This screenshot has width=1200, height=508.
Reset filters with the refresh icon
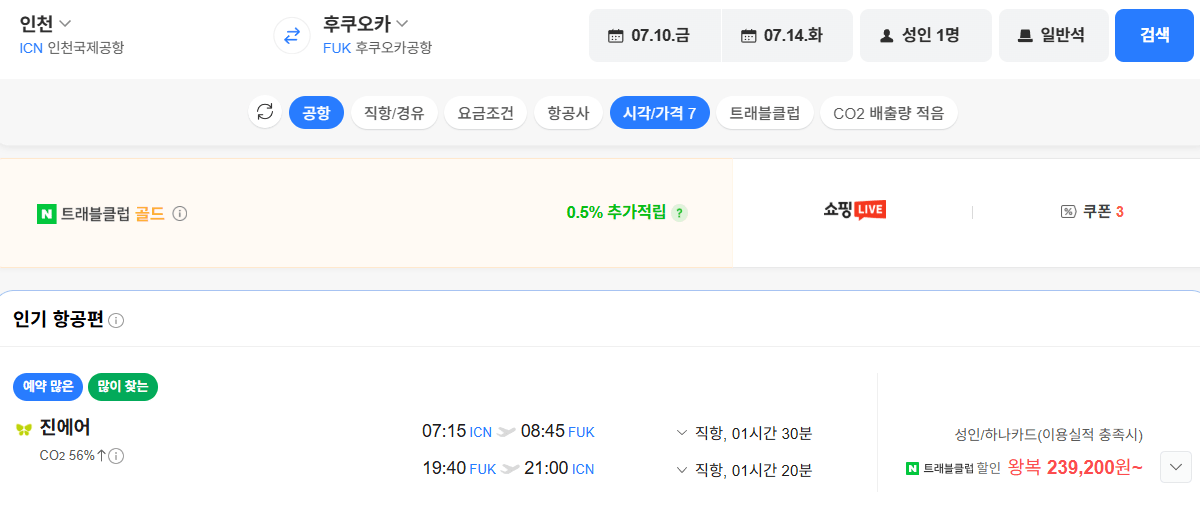coord(265,112)
